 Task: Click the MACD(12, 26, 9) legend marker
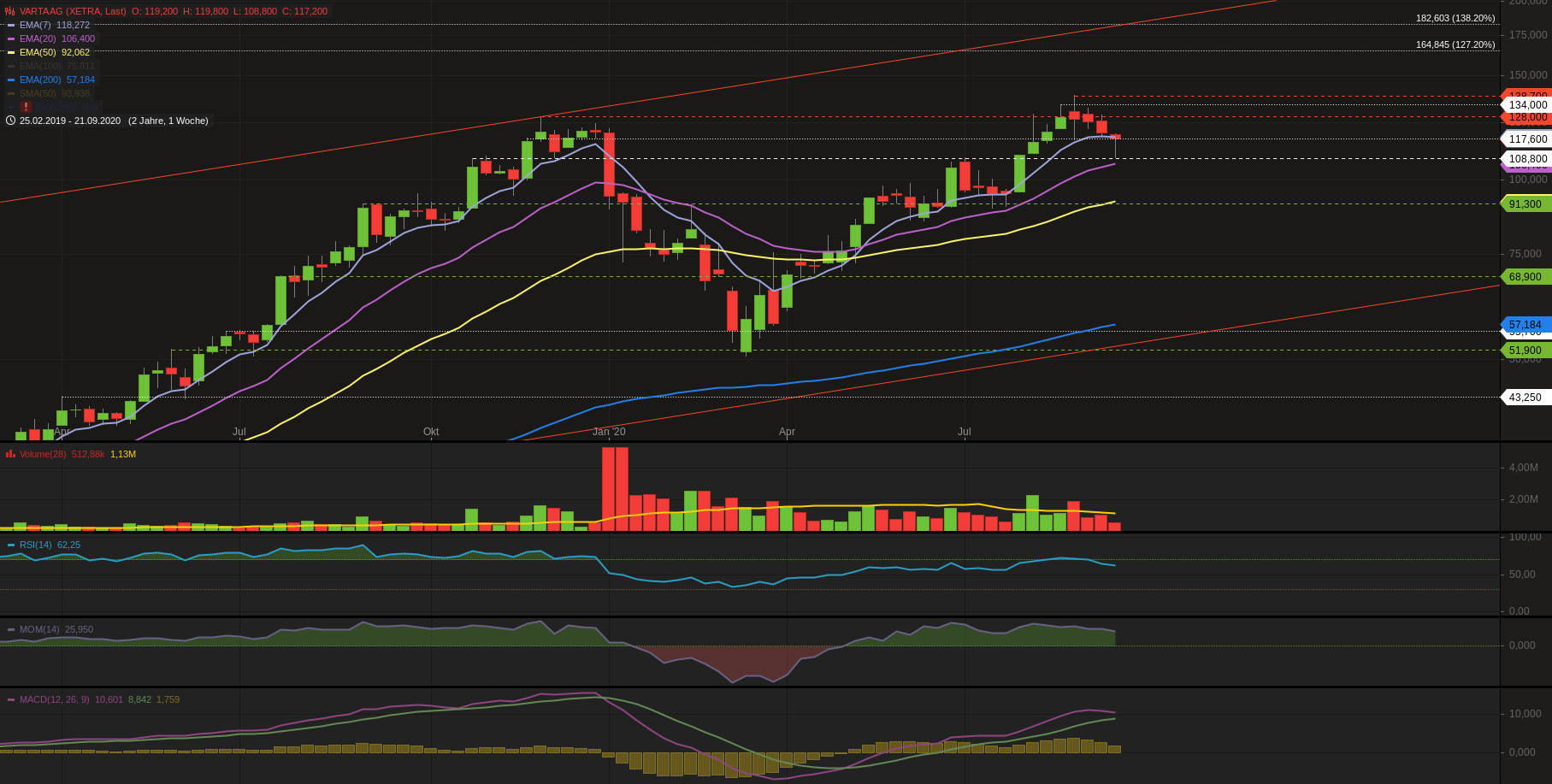[11, 699]
